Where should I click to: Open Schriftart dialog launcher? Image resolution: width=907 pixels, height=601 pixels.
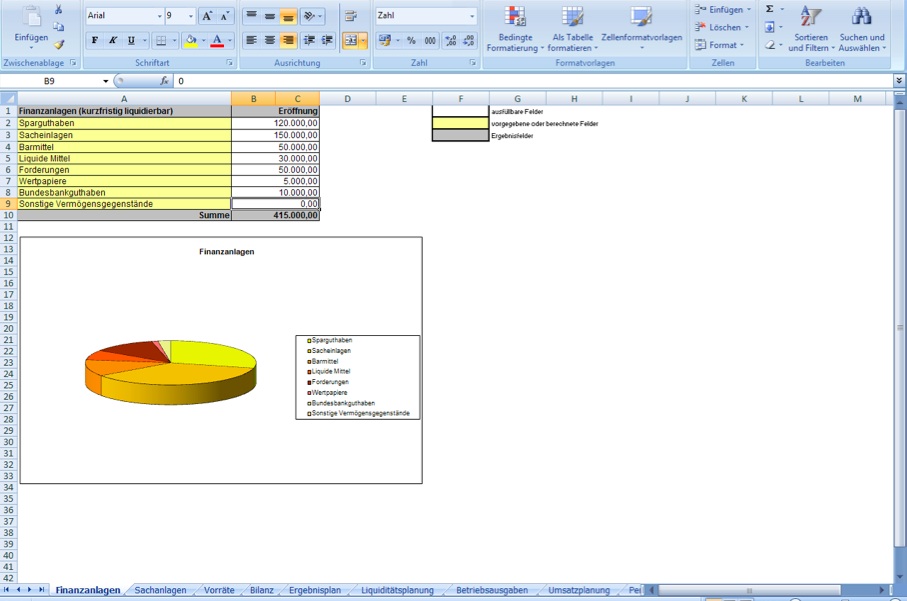pos(229,62)
